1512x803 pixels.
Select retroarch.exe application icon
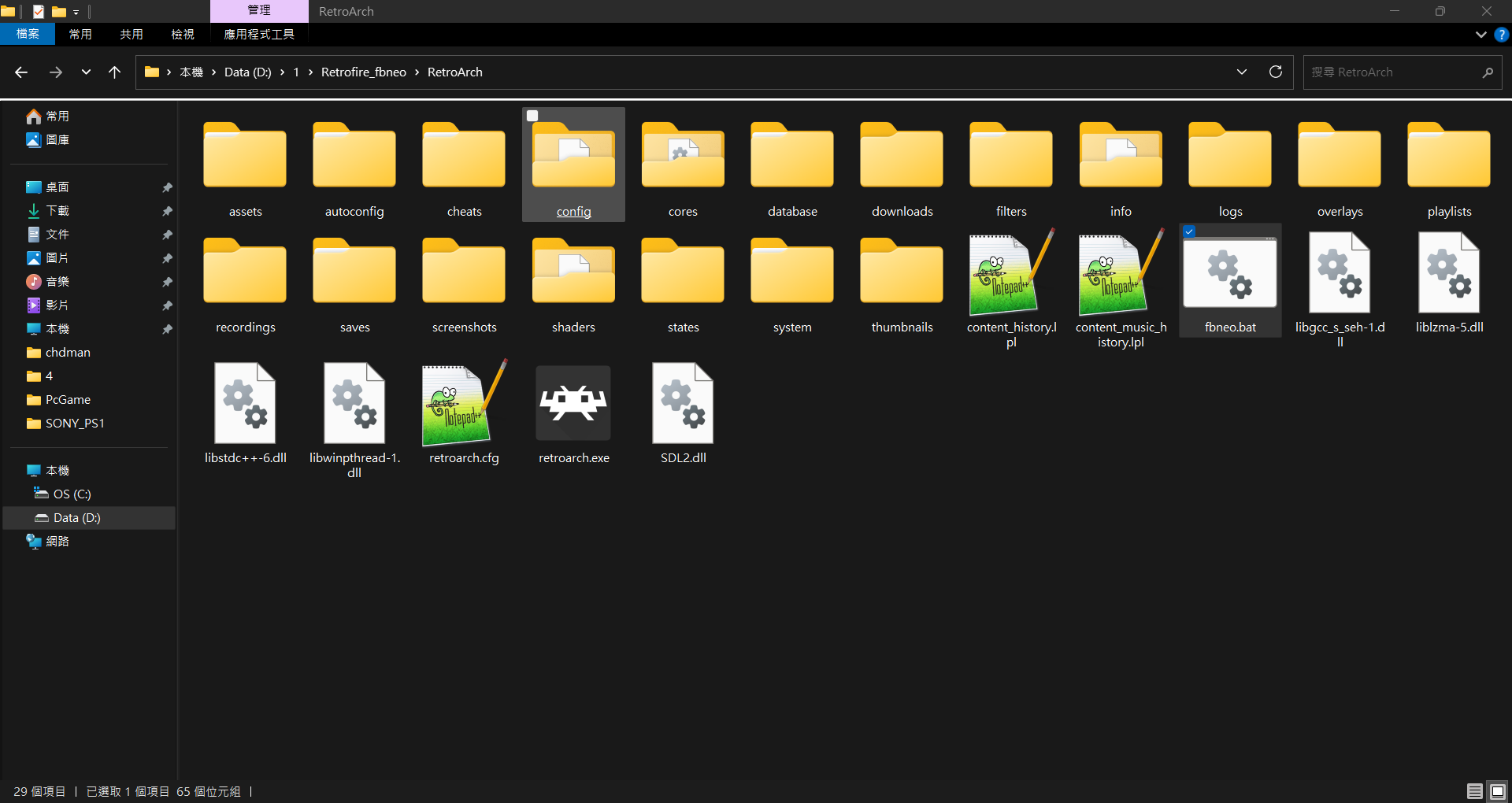[573, 402]
